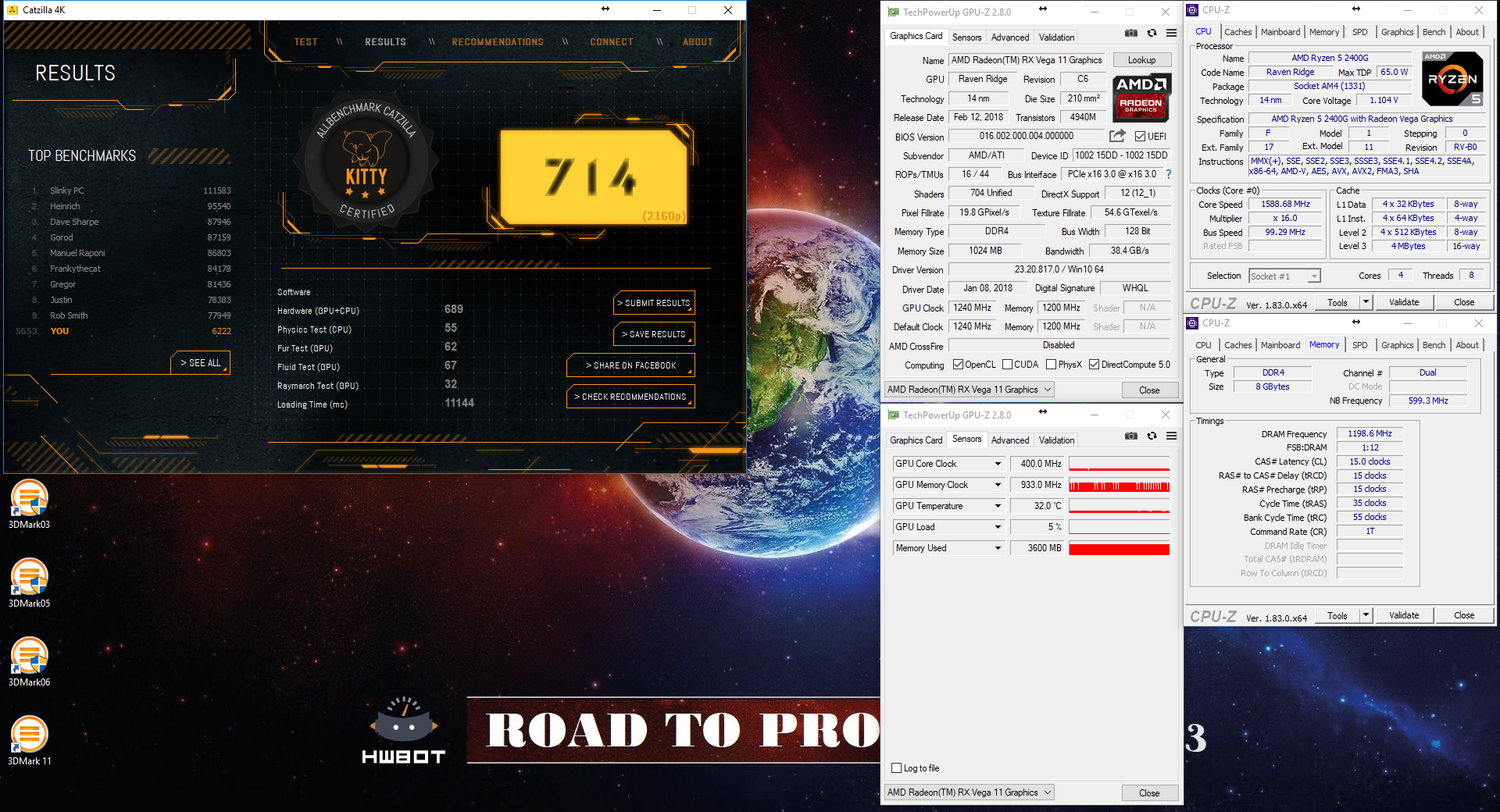This screenshot has height=812, width=1500.
Task: Switch to the Caches tab in upper CPU-Z window
Action: point(1237,32)
